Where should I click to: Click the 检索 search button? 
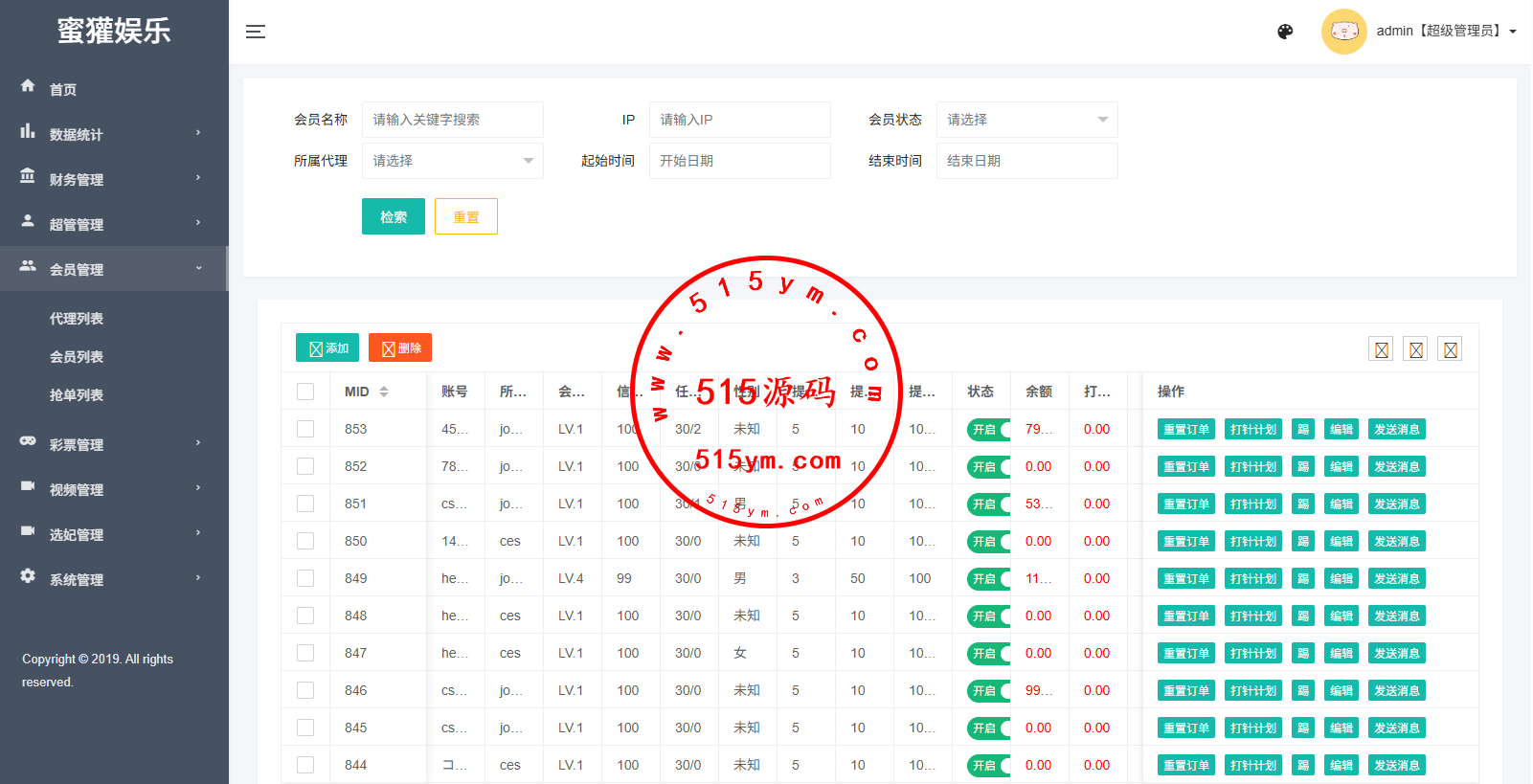coord(393,217)
